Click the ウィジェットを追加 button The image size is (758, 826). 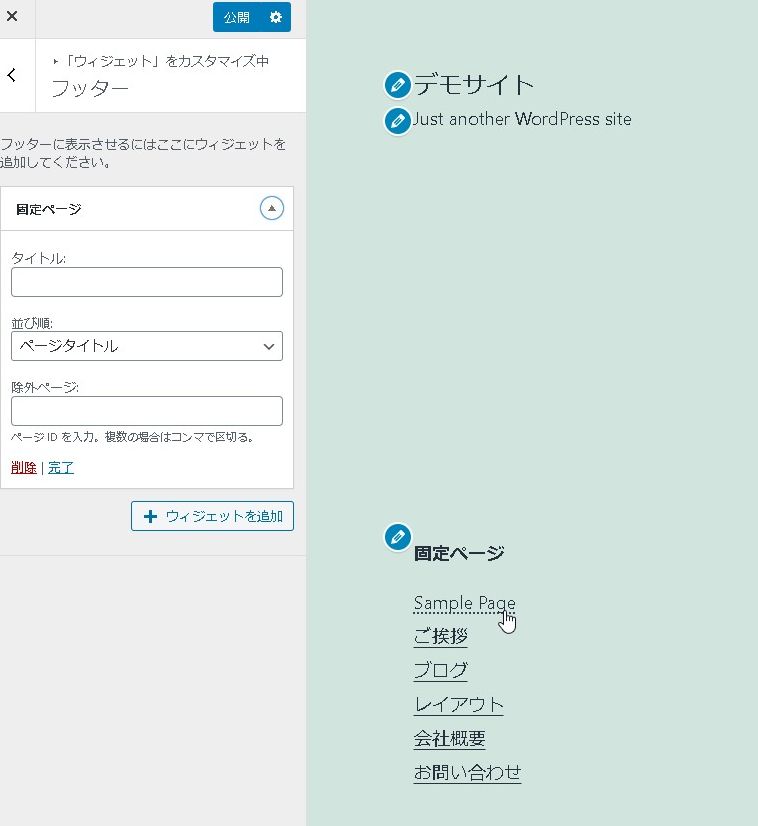212,516
